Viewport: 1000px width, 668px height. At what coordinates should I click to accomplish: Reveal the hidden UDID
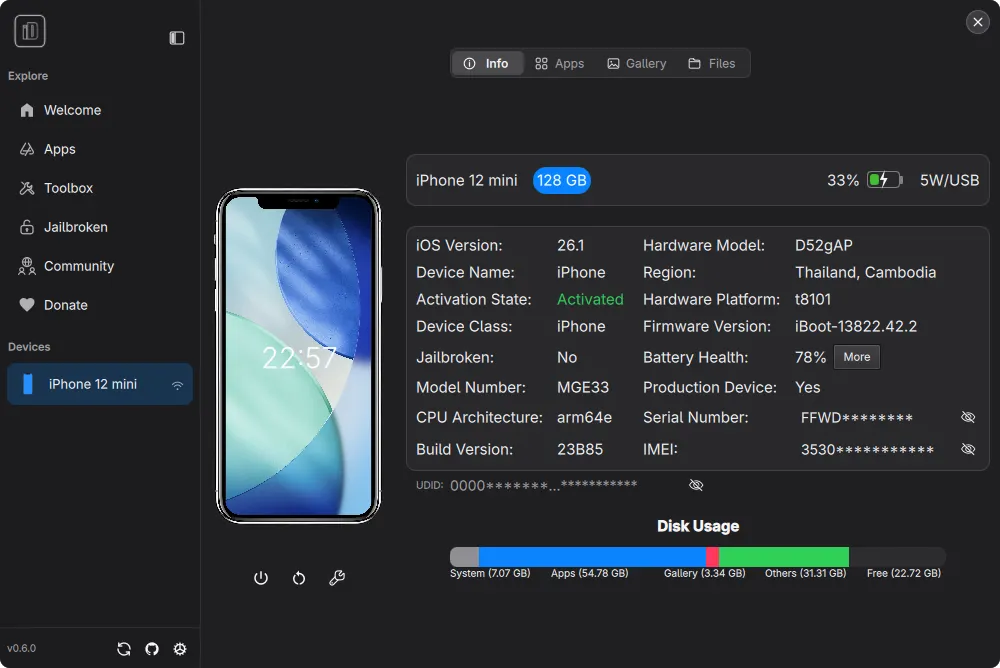(x=696, y=486)
